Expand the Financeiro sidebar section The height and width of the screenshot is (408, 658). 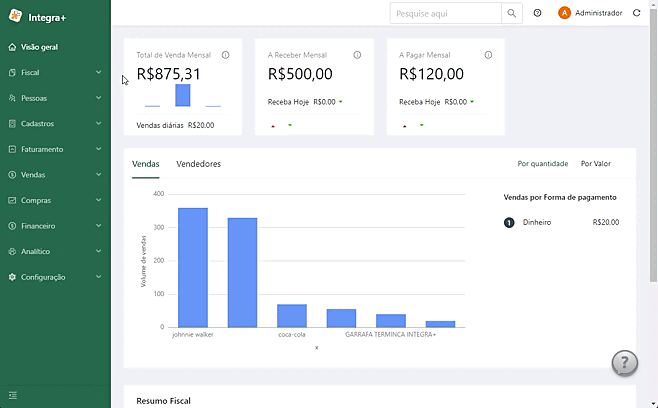pyautogui.click(x=55, y=226)
